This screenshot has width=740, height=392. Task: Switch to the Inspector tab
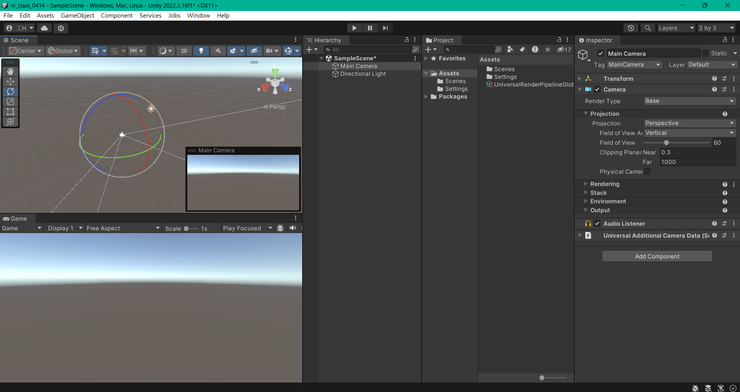(596, 40)
